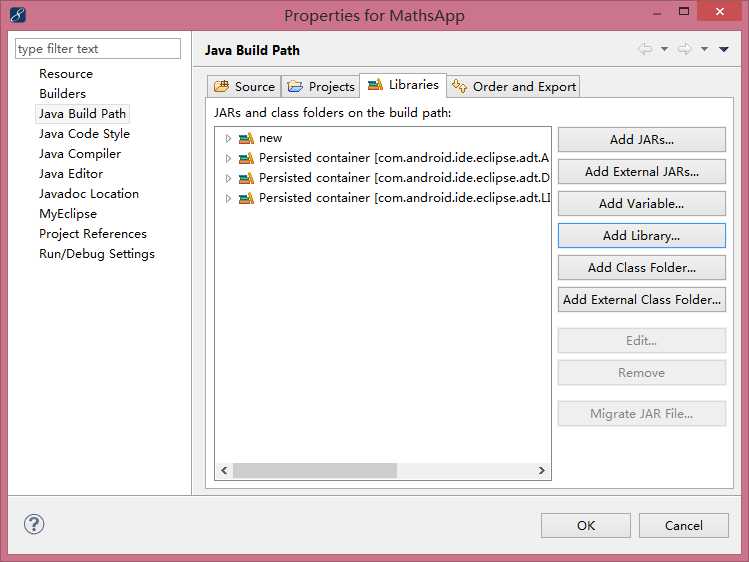Image resolution: width=749 pixels, height=562 pixels.
Task: Select MyEclipse in the properties tree
Action: (x=68, y=214)
